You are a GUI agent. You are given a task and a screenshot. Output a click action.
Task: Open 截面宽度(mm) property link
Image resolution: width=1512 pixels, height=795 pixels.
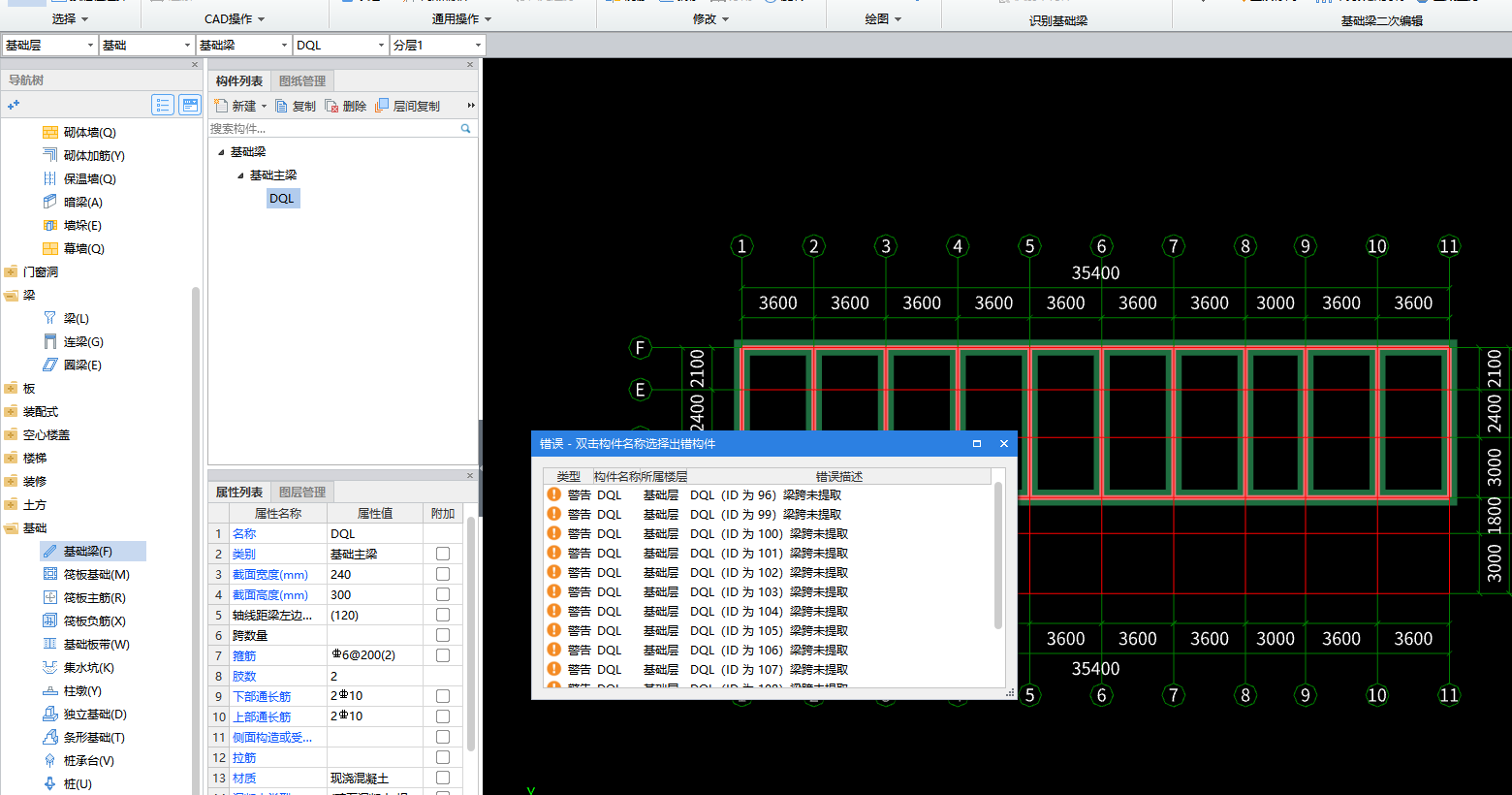(x=270, y=574)
